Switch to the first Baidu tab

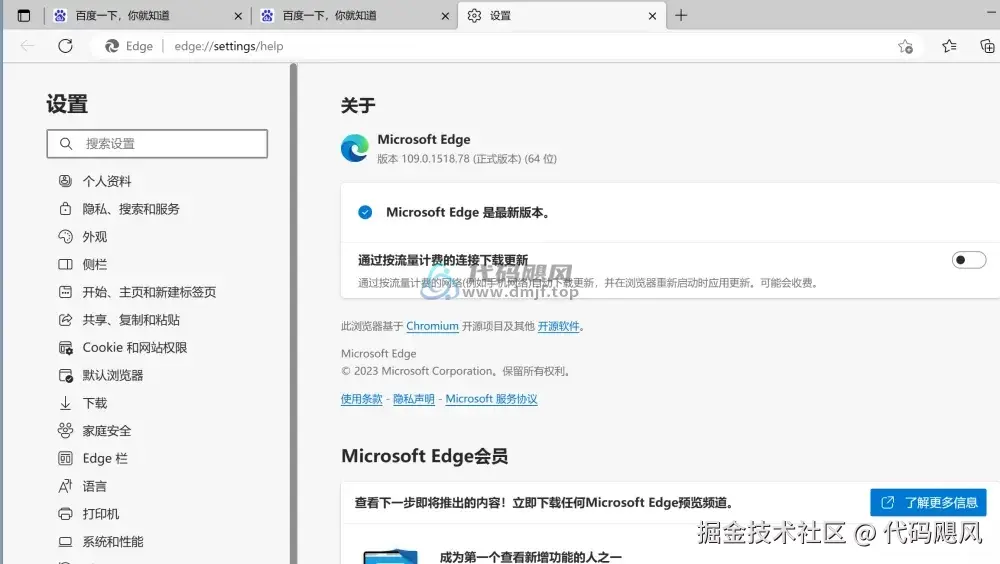point(147,15)
